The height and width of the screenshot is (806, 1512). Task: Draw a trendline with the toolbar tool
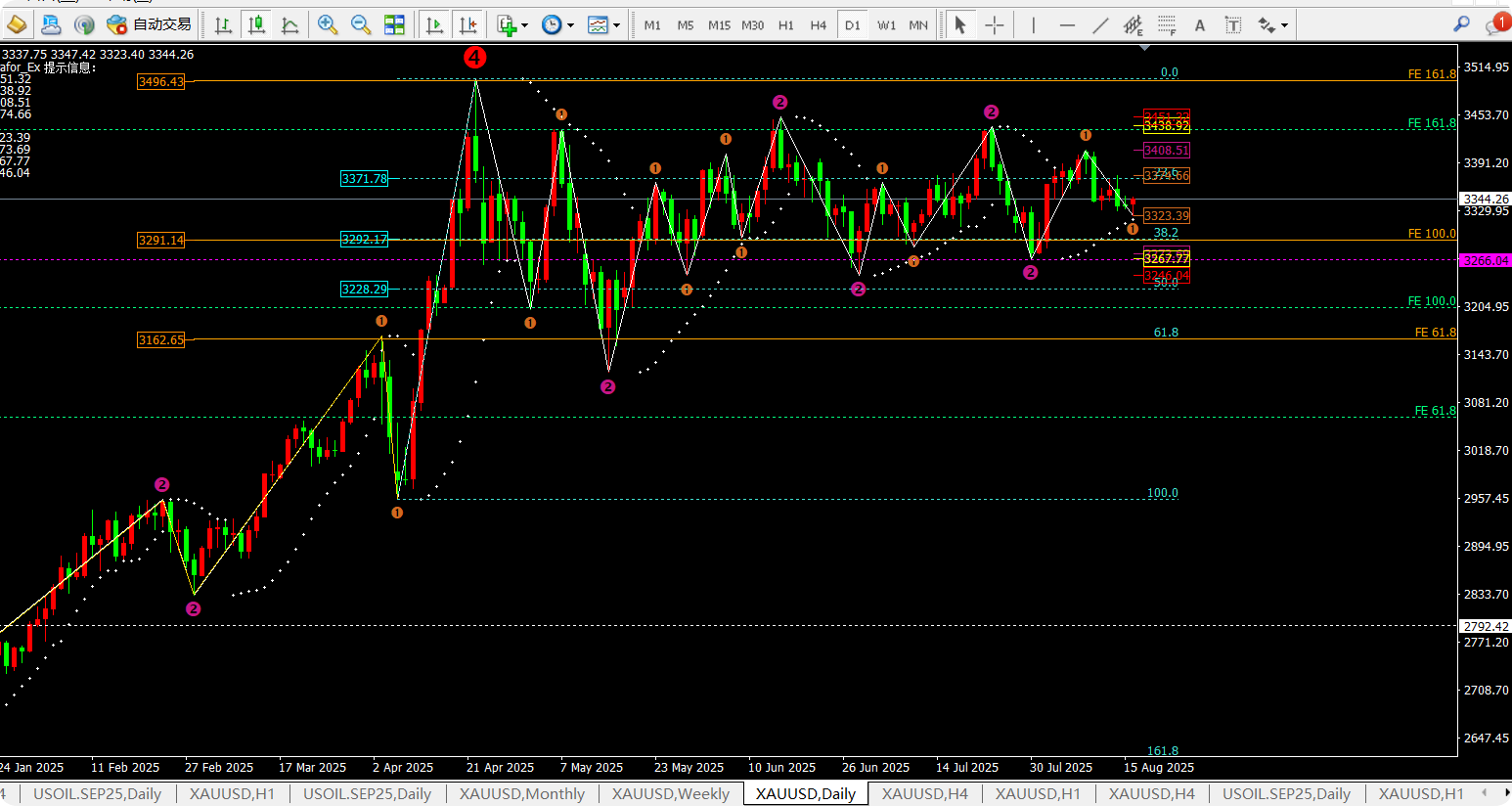coord(1100,24)
